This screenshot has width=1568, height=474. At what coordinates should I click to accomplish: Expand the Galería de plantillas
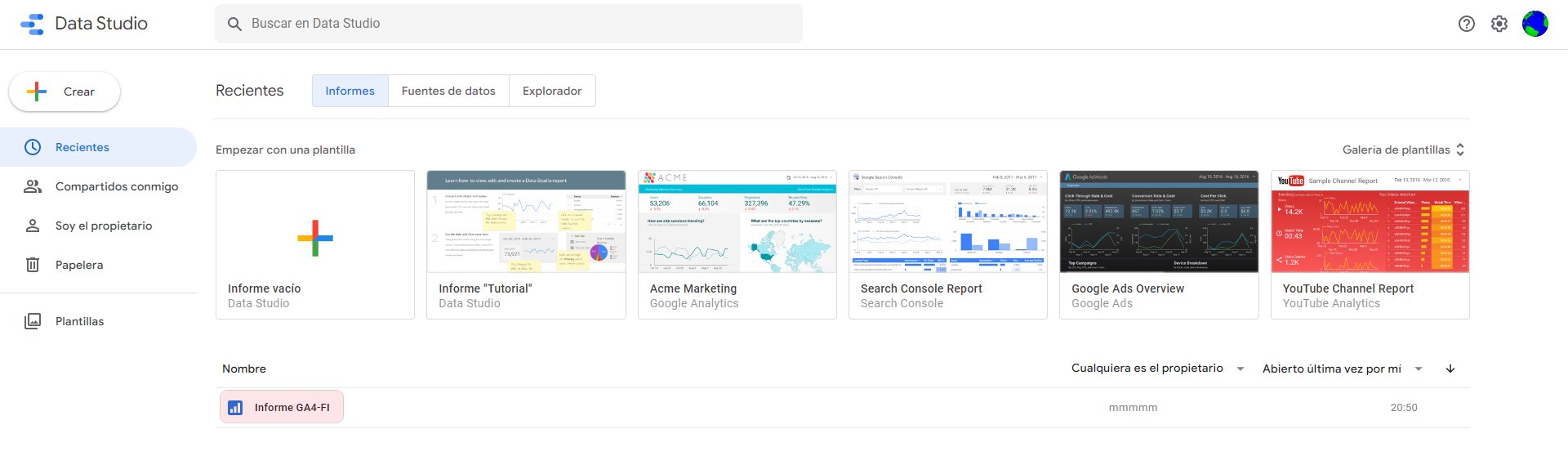(1404, 150)
